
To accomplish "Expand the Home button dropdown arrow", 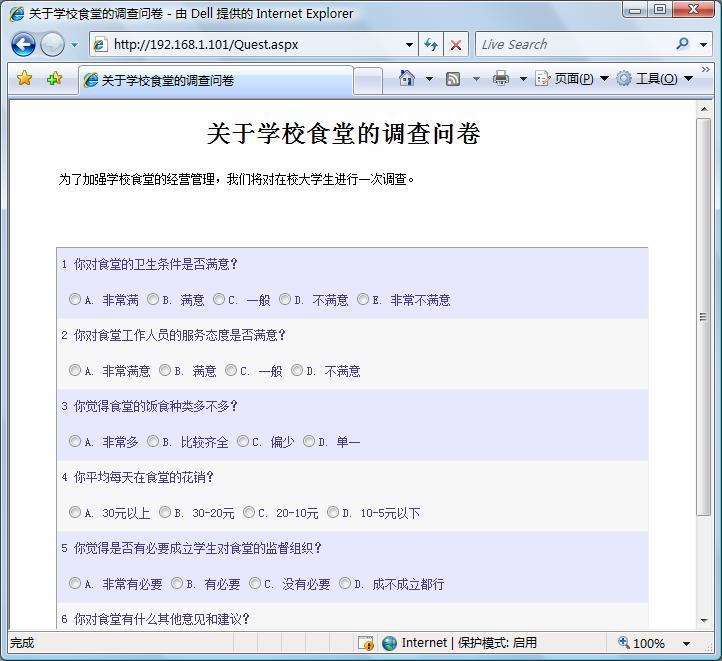I will (429, 79).
